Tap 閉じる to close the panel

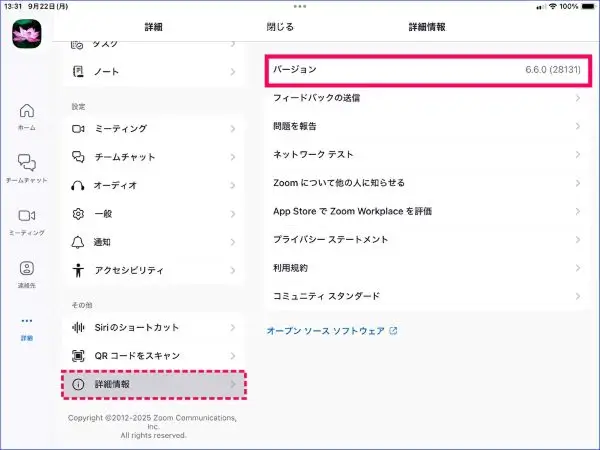(280, 27)
